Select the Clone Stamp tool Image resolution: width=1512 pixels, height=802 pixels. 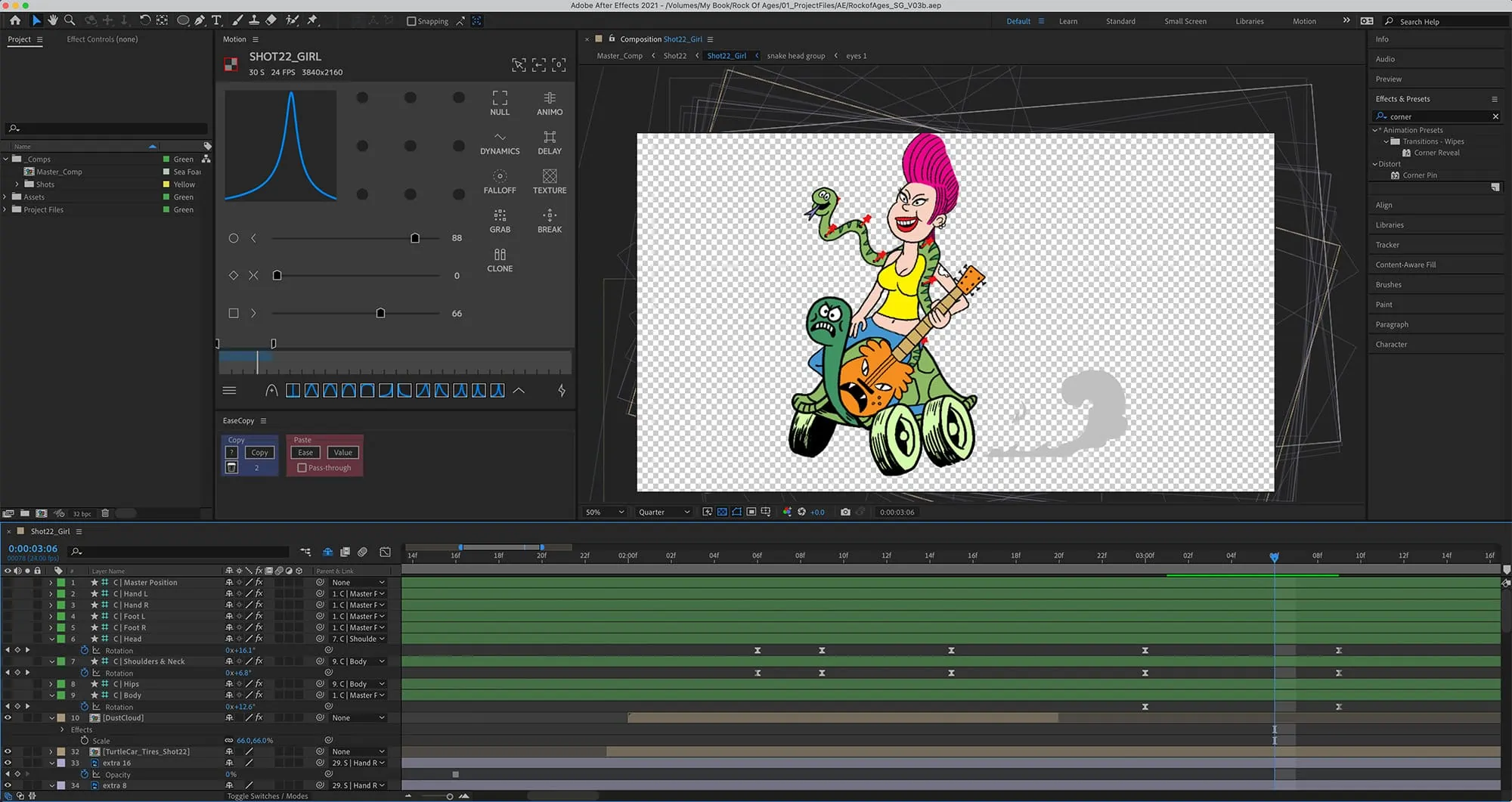tap(254, 20)
